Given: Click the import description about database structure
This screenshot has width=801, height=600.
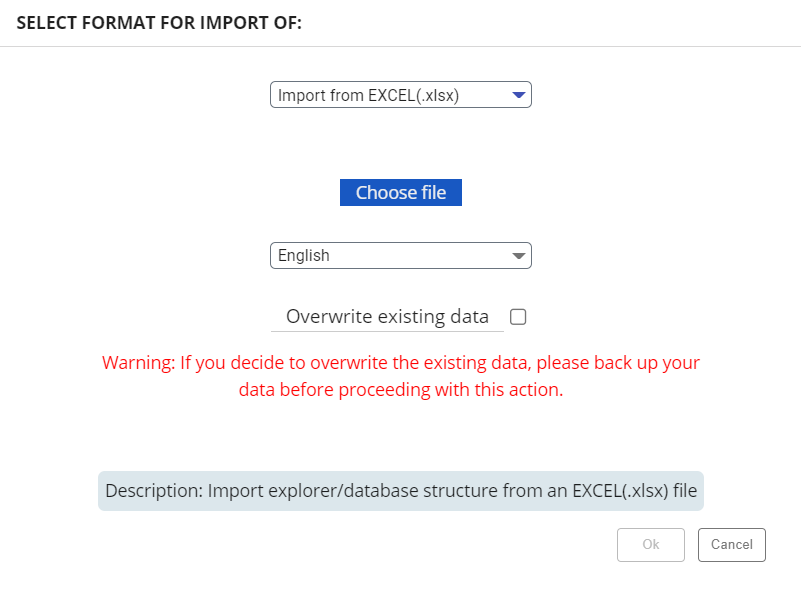Looking at the screenshot, I should 400,491.
